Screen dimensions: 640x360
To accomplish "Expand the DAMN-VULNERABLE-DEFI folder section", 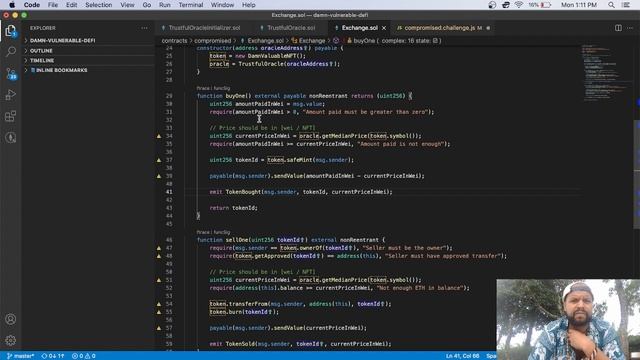I will 62,40.
